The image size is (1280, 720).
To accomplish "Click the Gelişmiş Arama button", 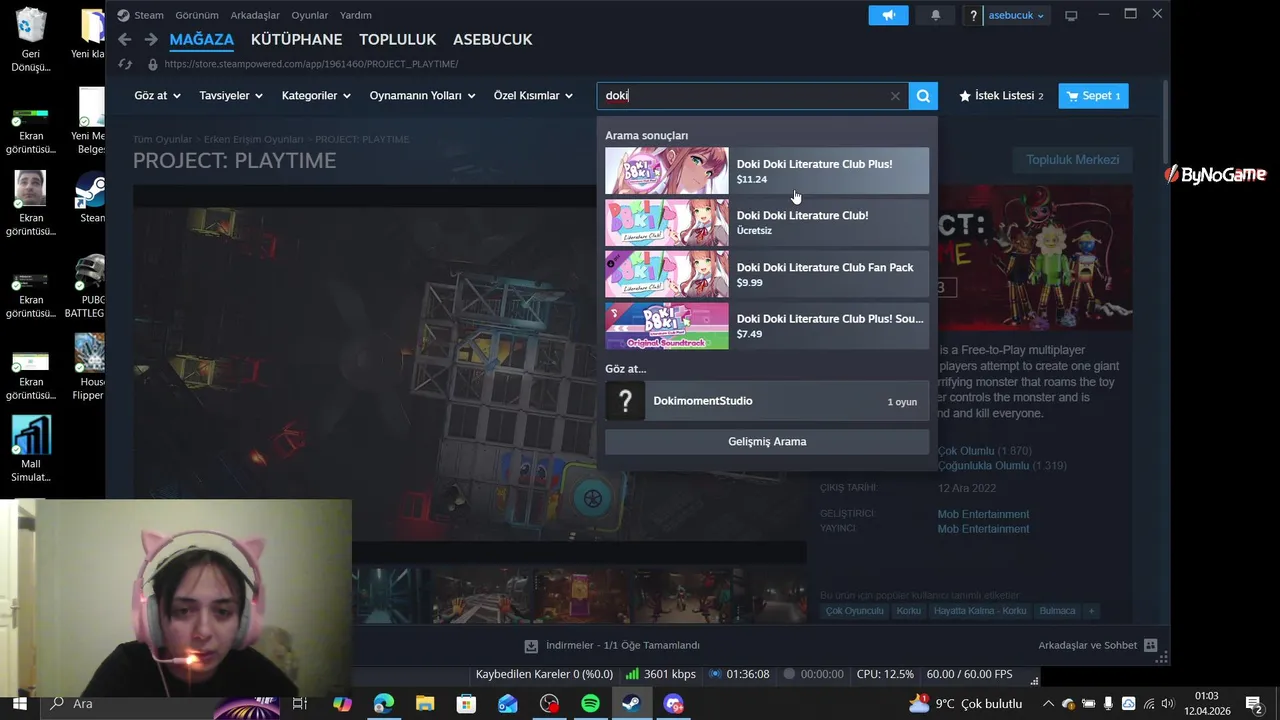I will click(x=767, y=441).
